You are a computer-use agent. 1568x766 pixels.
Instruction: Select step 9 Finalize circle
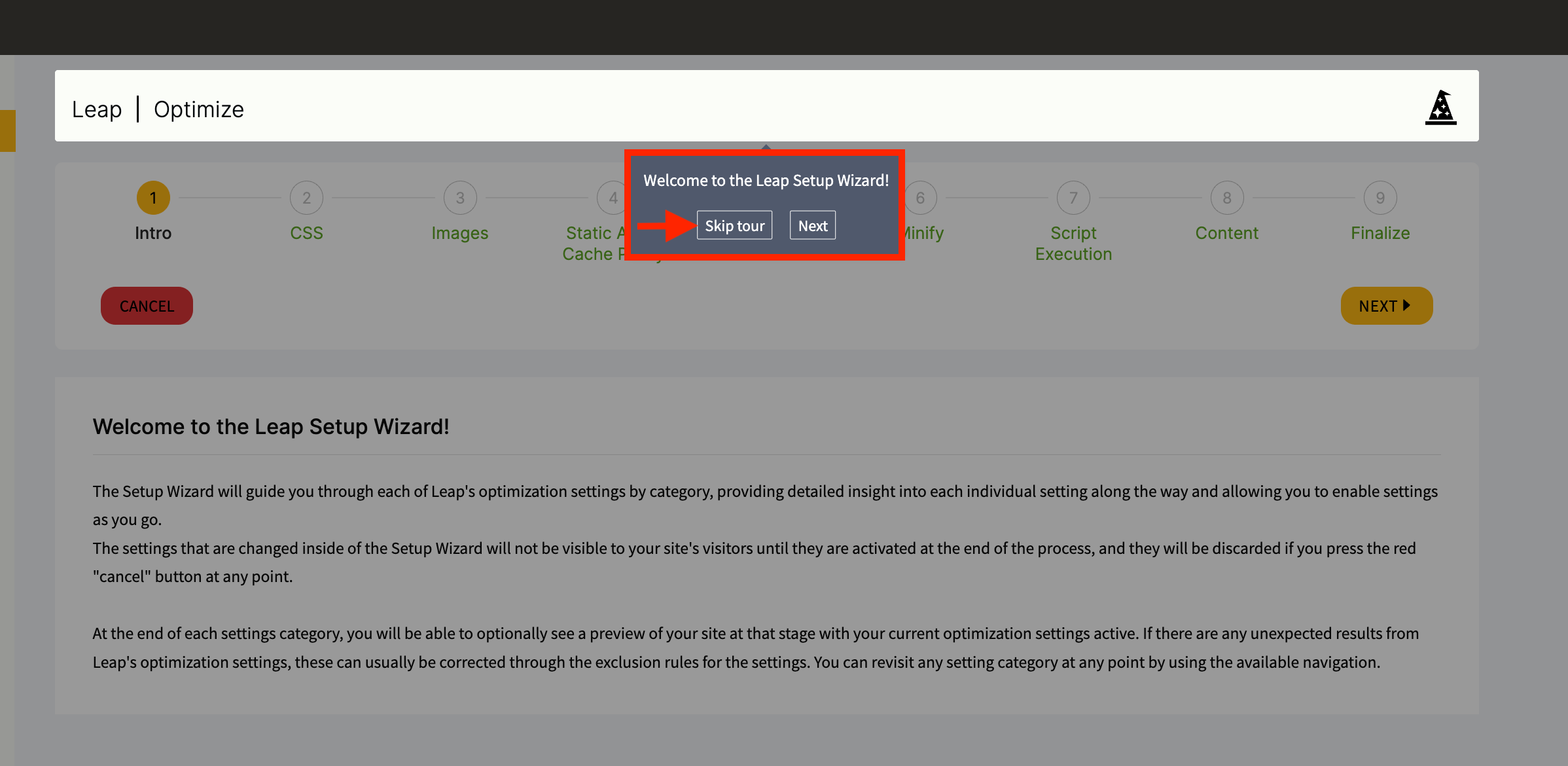pyautogui.click(x=1380, y=198)
